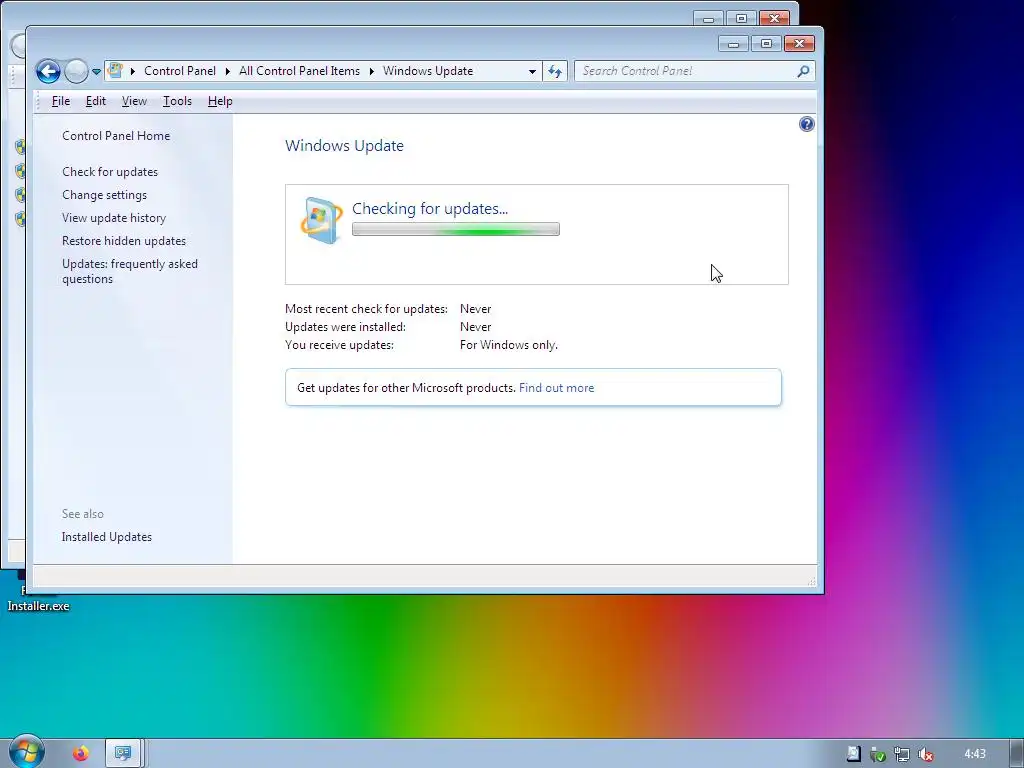The image size is (1024, 768).
Task: Select the Installer.exe desktop icon
Action: [x=38, y=606]
